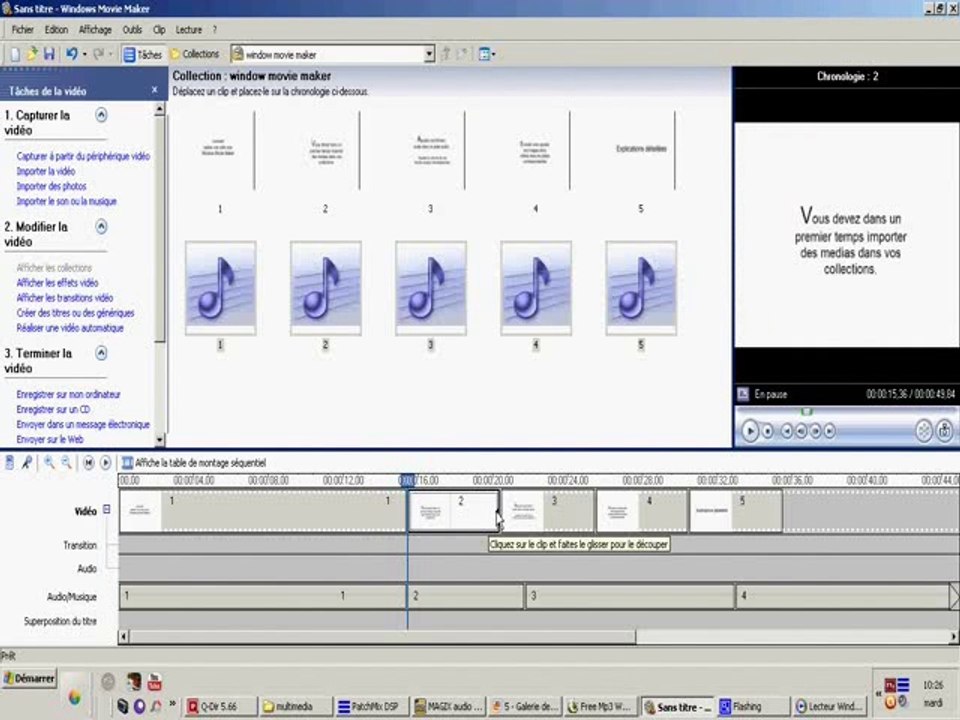The height and width of the screenshot is (720, 960).
Task: Stop the preview playback
Action: pyautogui.click(x=768, y=432)
